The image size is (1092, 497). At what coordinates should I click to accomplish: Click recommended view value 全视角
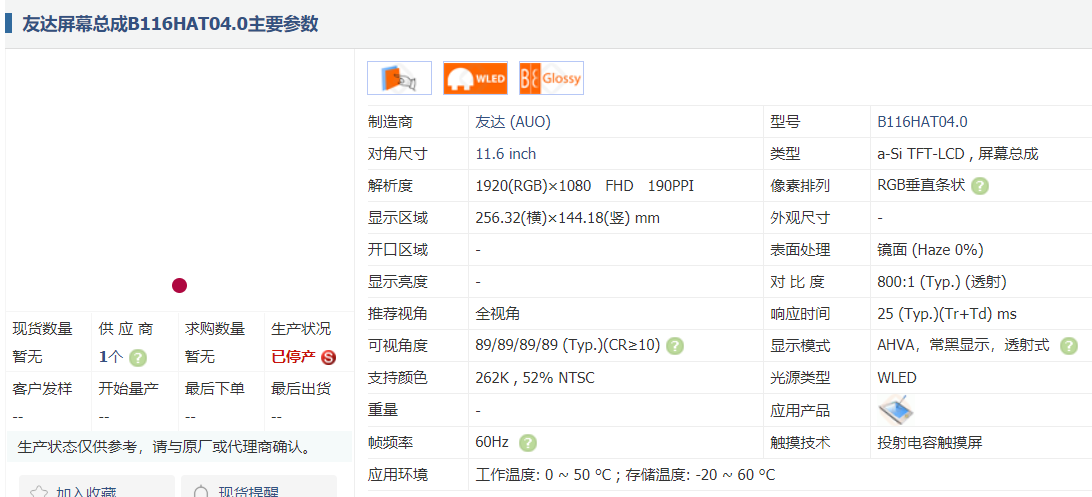(x=498, y=314)
